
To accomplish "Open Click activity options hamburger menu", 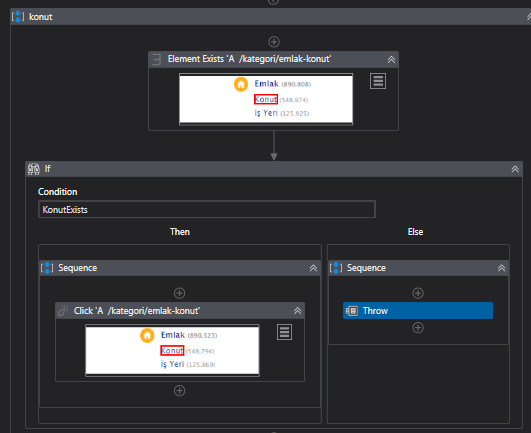I will (x=284, y=332).
